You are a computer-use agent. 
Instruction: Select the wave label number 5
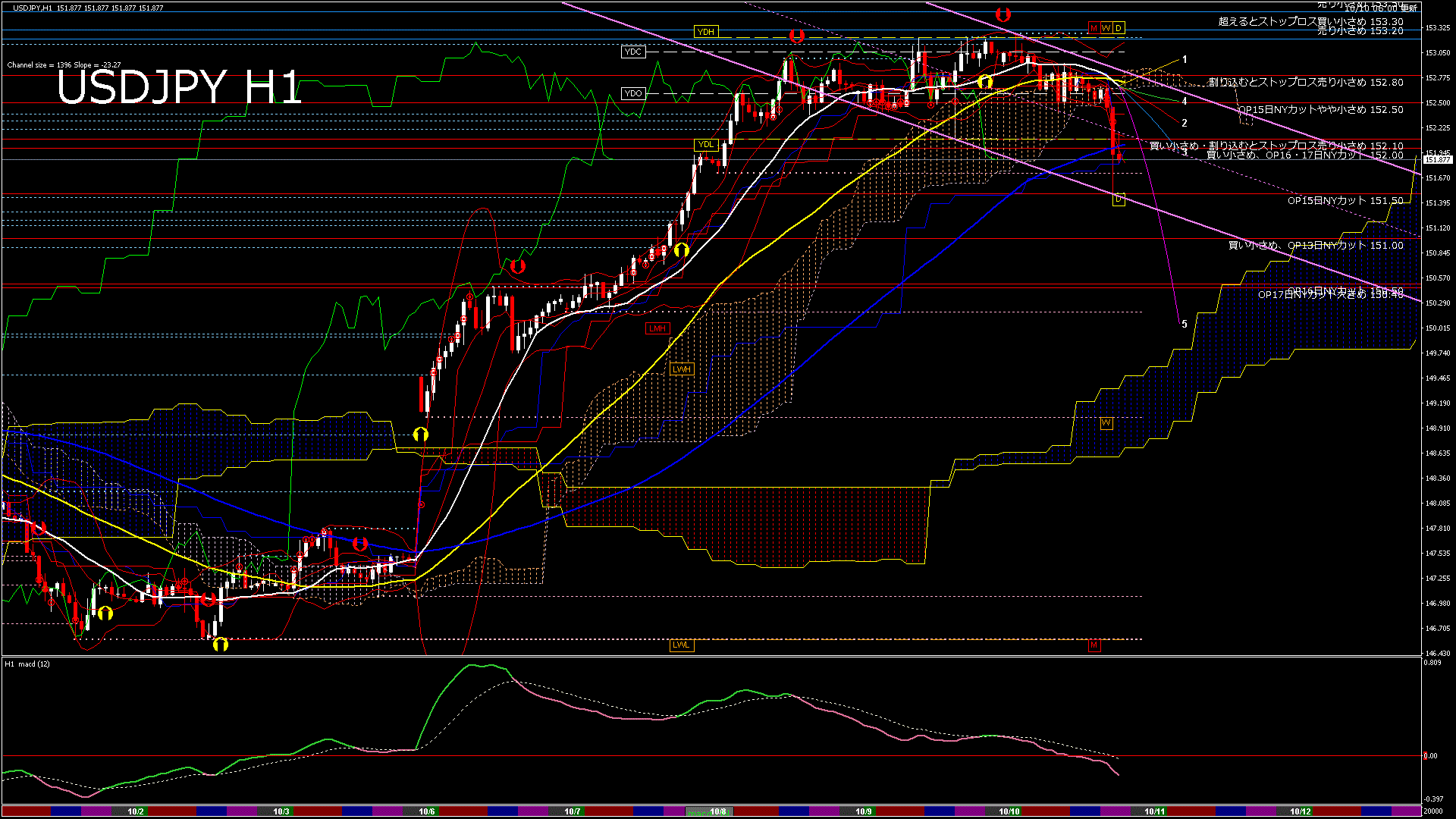click(1184, 324)
